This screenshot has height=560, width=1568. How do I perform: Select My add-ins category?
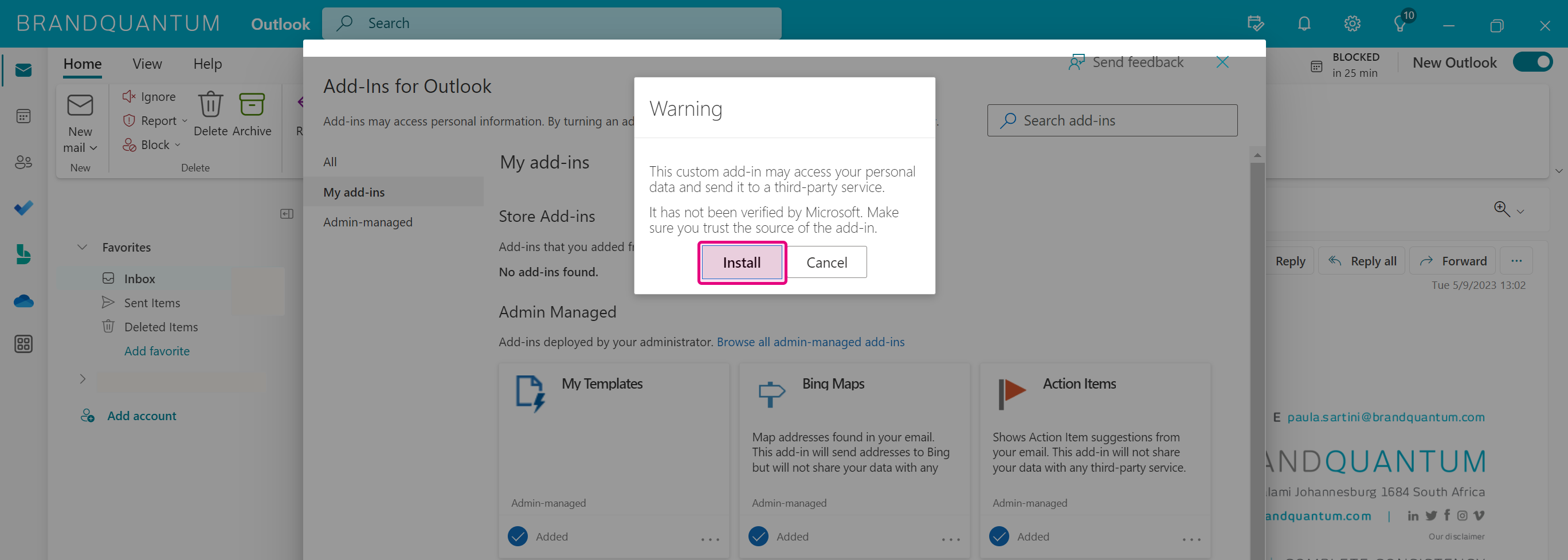393,192
